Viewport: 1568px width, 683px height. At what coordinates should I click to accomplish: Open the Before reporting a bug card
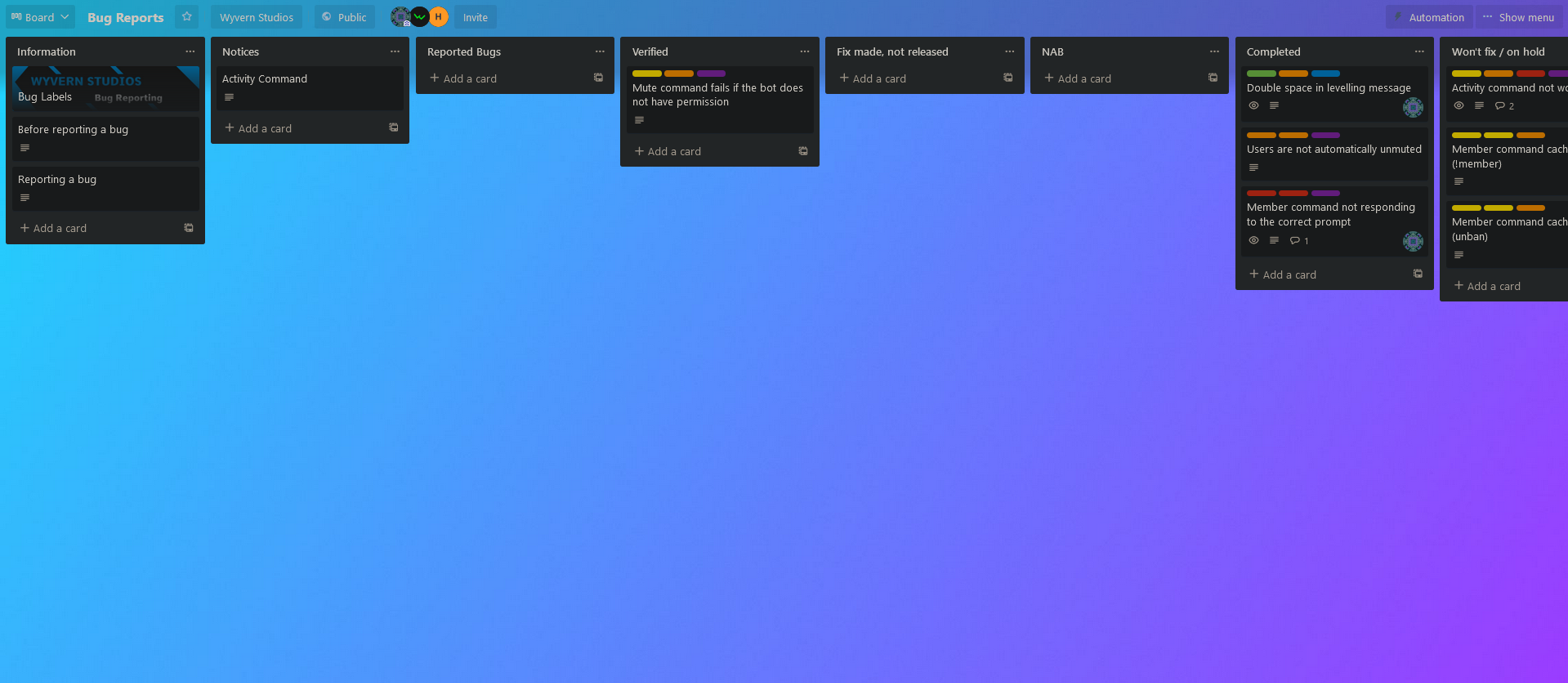pos(105,139)
